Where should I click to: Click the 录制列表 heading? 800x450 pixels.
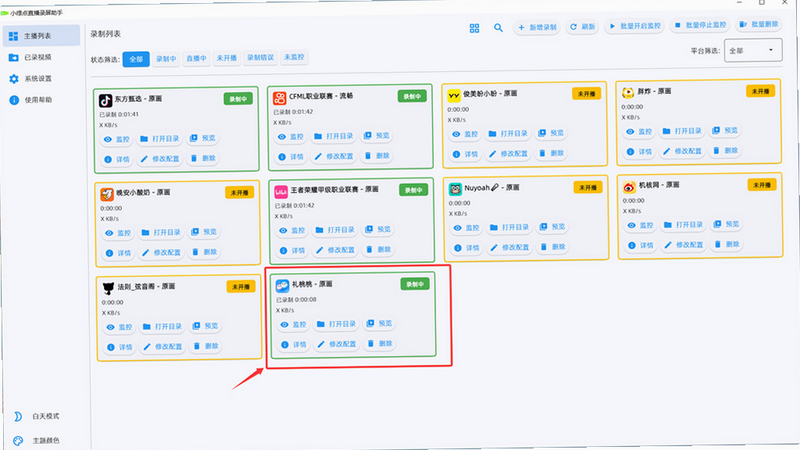coord(106,34)
